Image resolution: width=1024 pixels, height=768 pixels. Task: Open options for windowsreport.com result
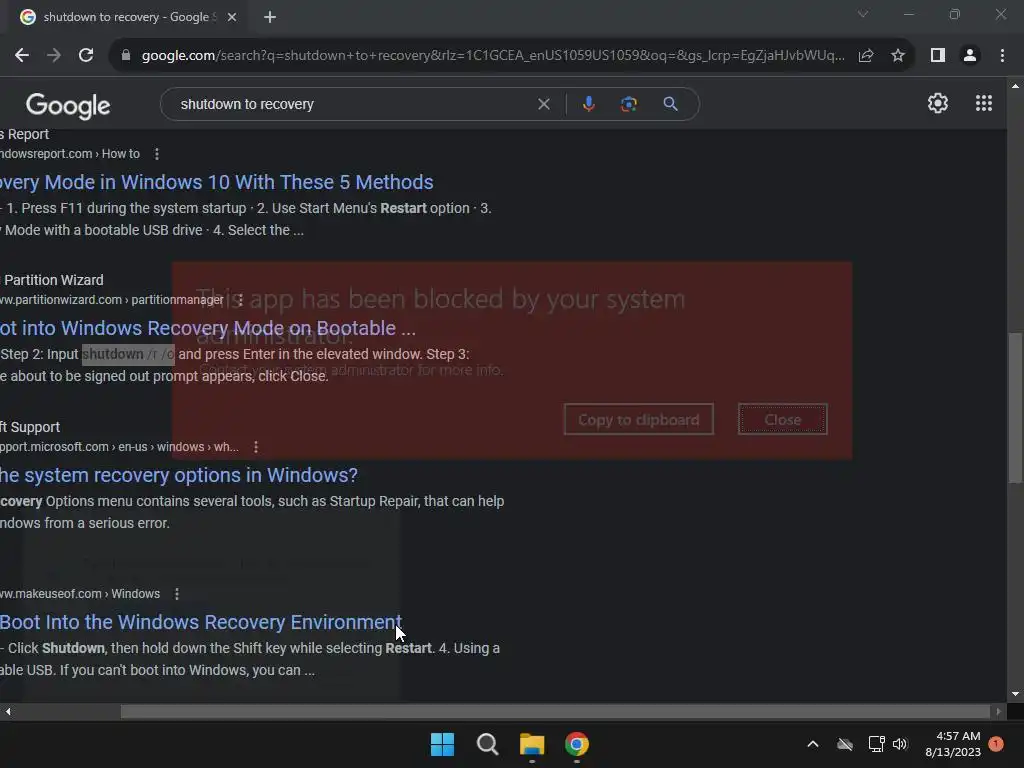pos(157,154)
